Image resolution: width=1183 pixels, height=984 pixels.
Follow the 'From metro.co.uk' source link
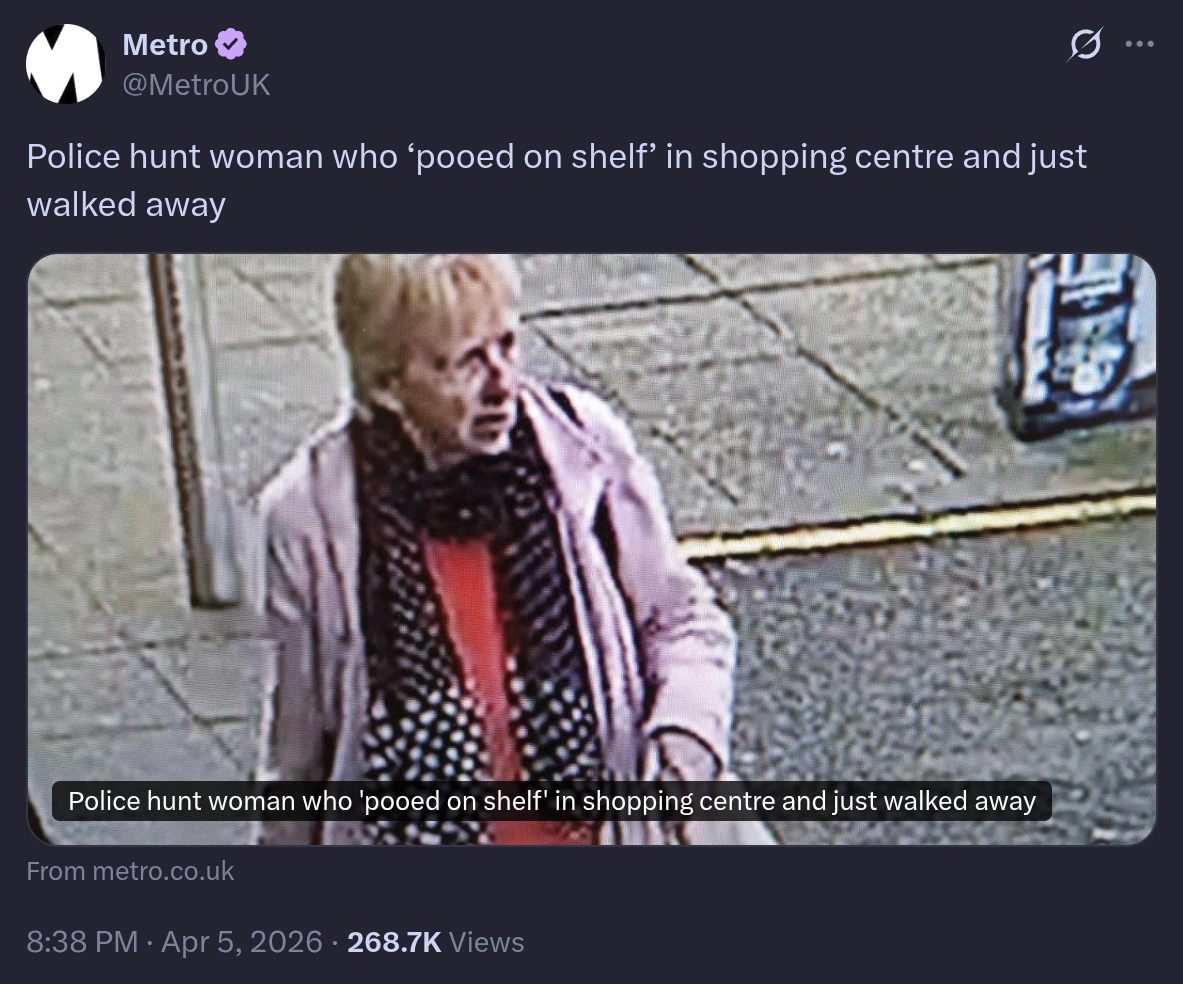pyautogui.click(x=130, y=871)
